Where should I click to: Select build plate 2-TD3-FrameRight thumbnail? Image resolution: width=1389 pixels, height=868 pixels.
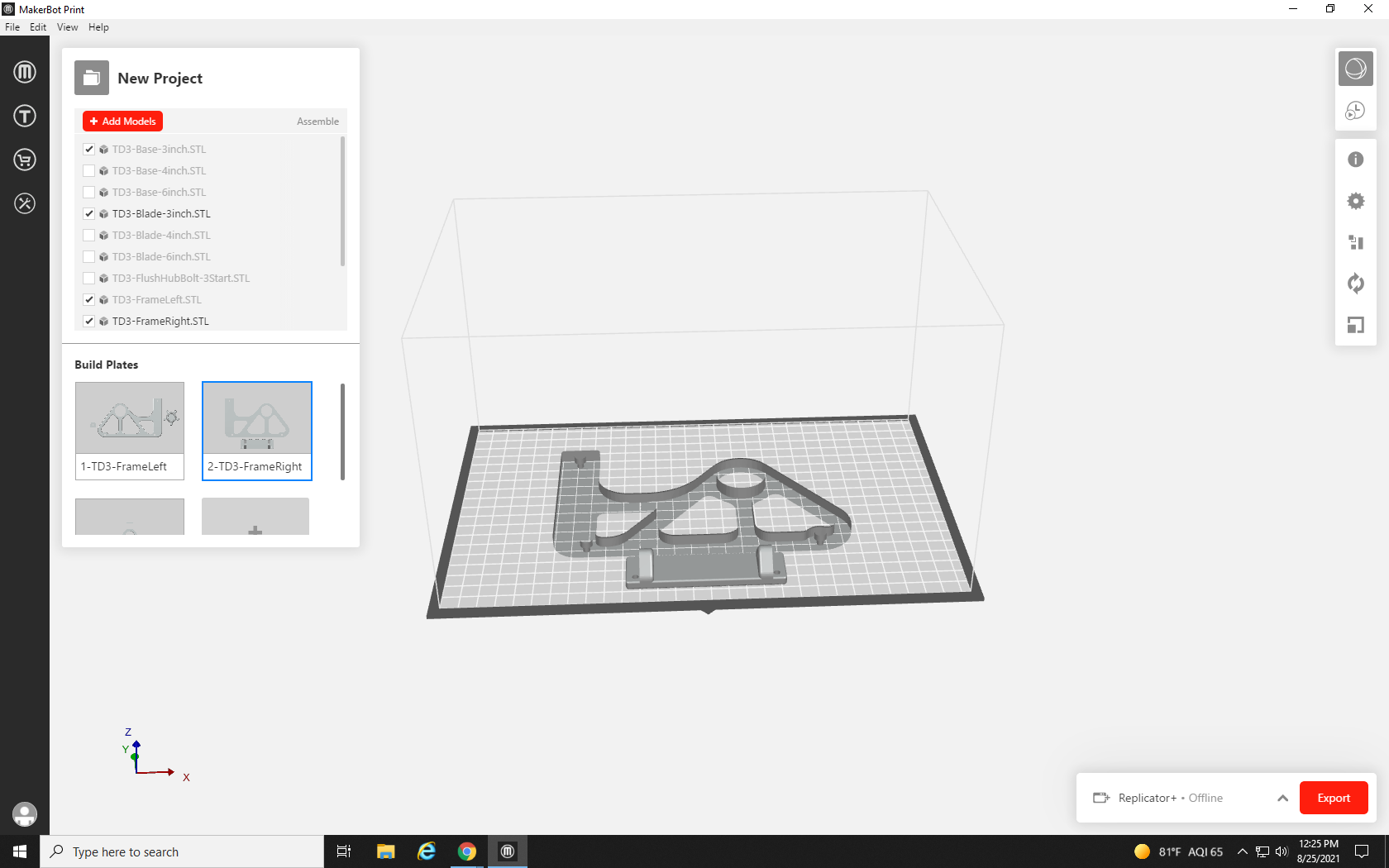(x=257, y=431)
